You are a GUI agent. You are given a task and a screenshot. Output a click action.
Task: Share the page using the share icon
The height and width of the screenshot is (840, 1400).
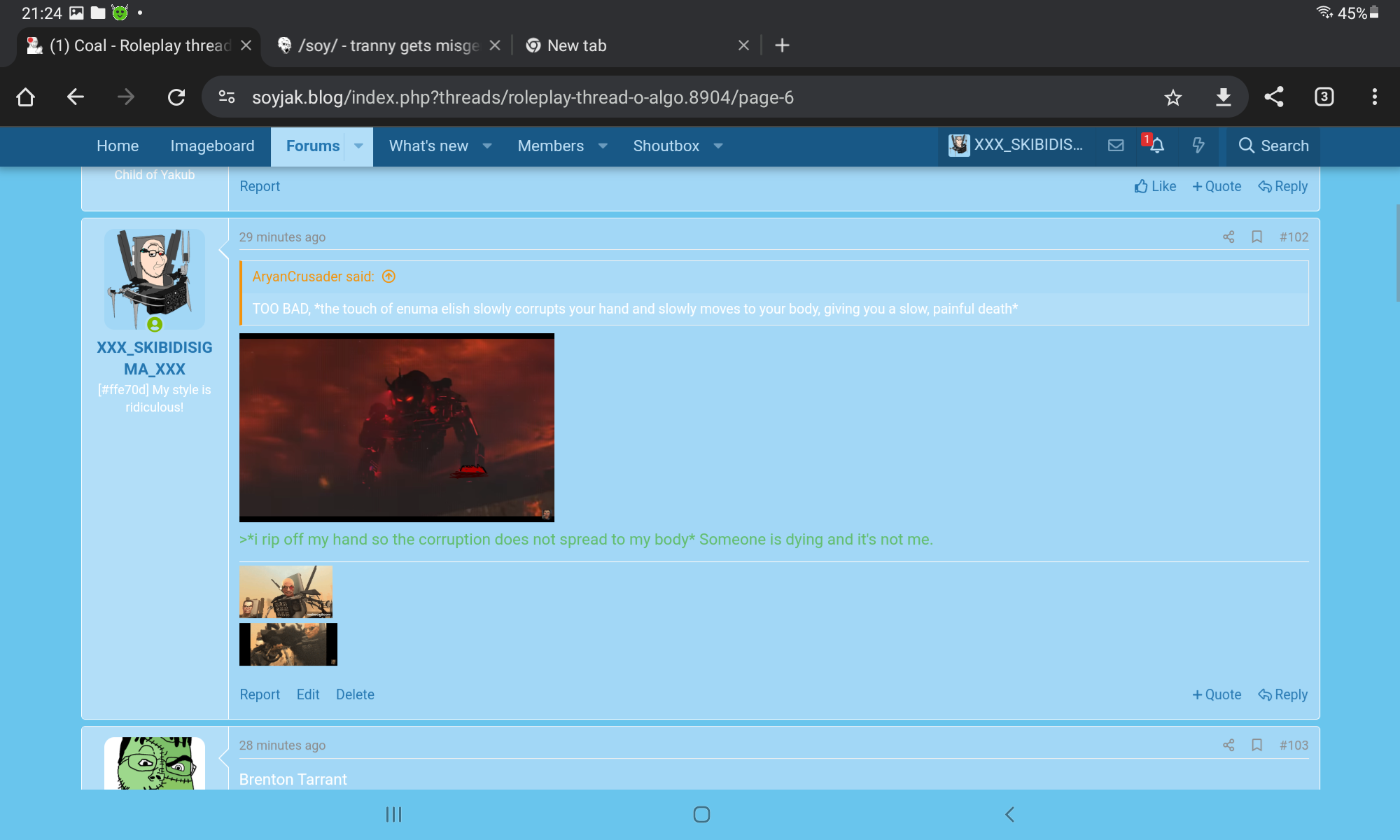pyautogui.click(x=1274, y=97)
